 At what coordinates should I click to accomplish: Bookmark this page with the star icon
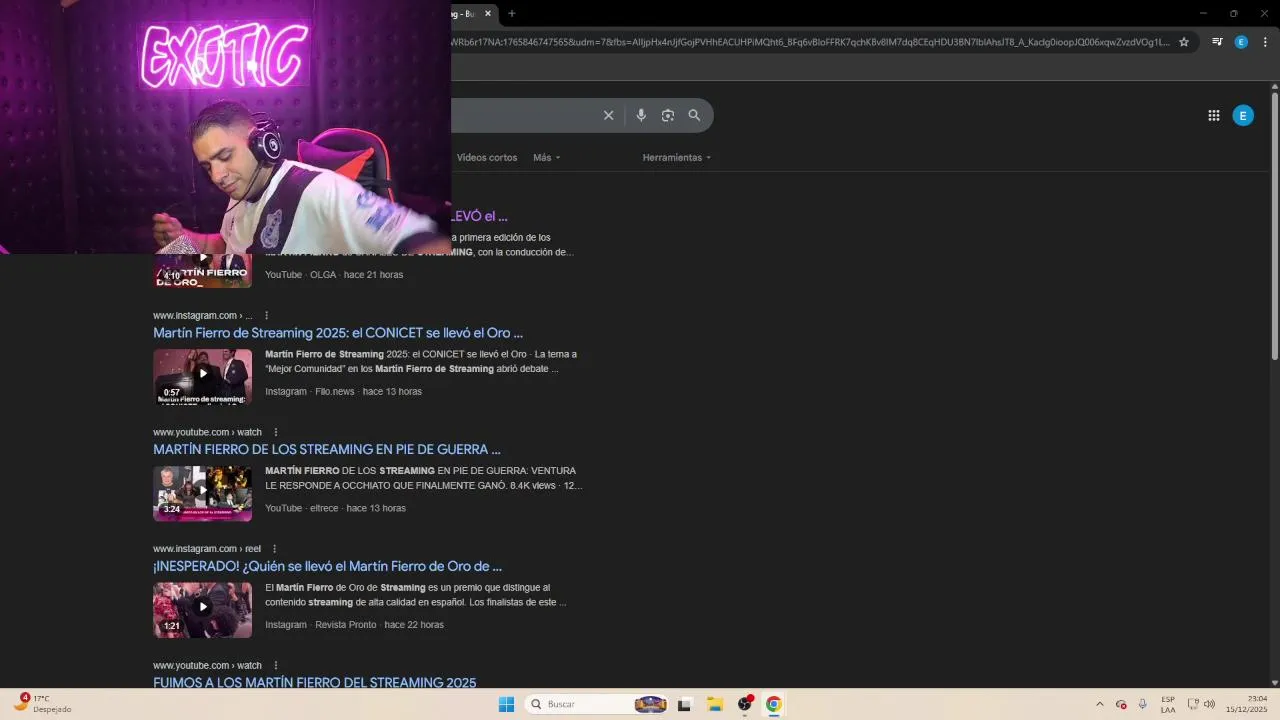pos(1184,42)
